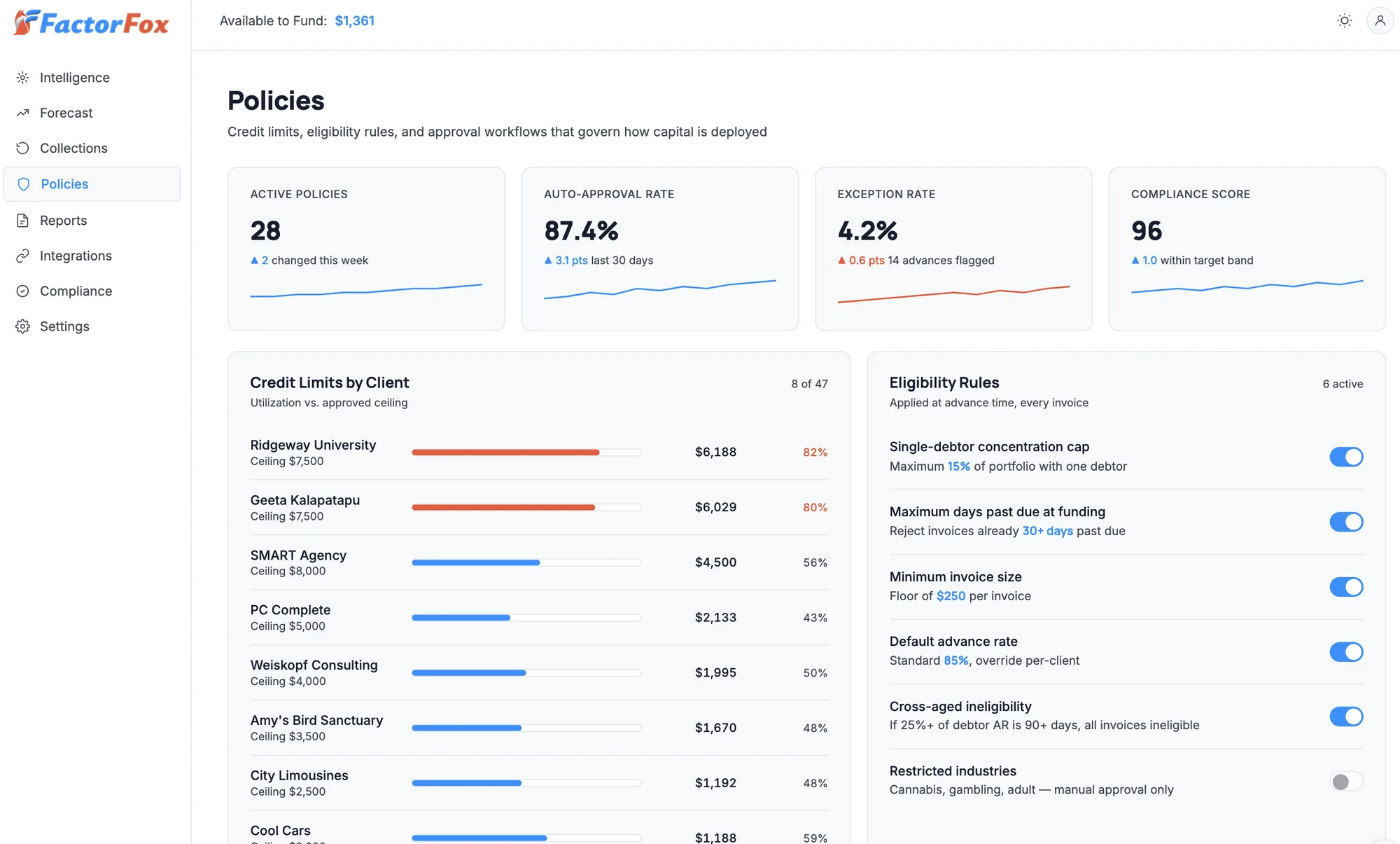Click SMART Agency's $4,500 balance
The image size is (1400, 844).
coord(715,562)
